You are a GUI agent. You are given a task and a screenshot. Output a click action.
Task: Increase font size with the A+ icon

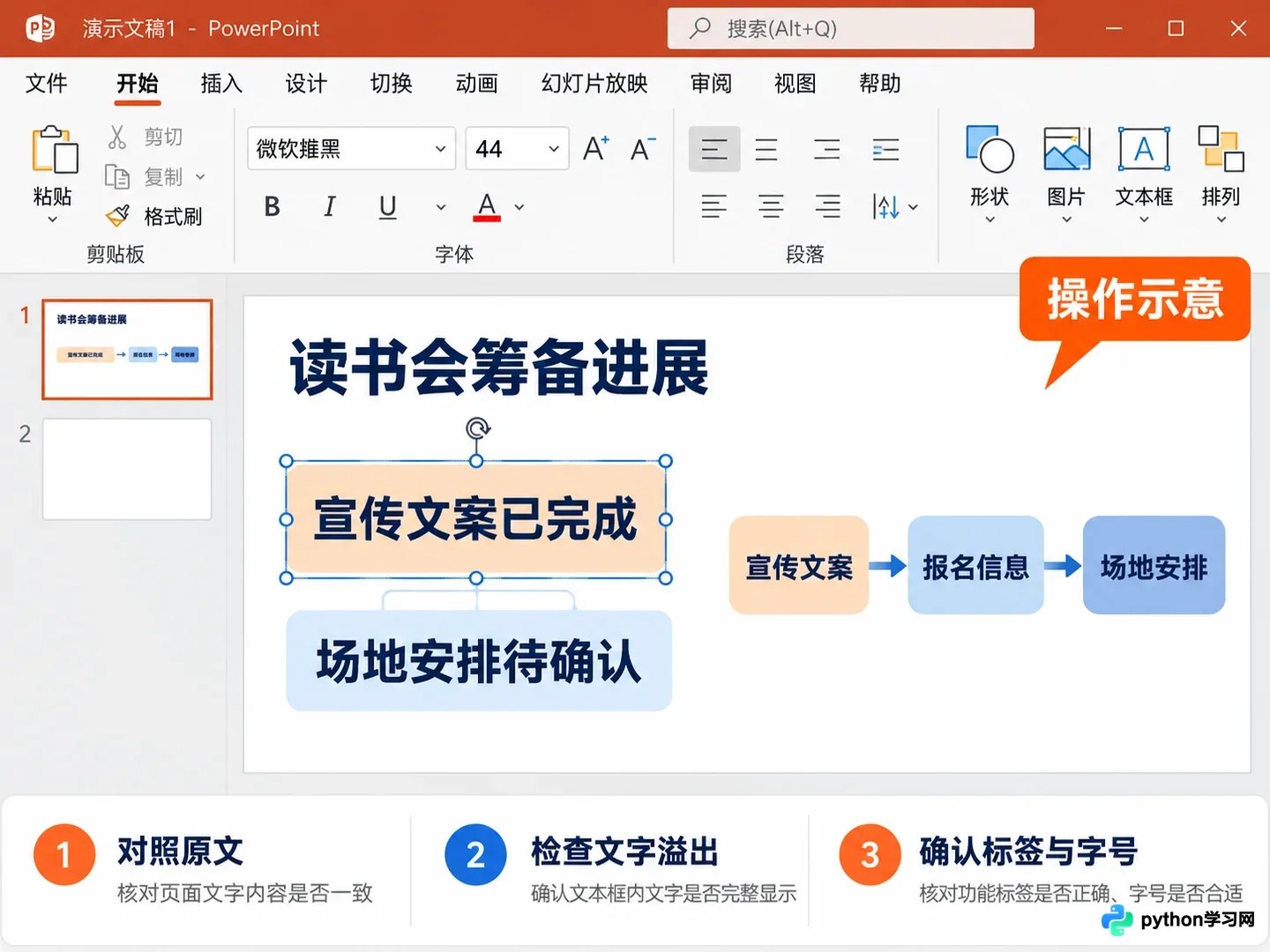[x=596, y=149]
